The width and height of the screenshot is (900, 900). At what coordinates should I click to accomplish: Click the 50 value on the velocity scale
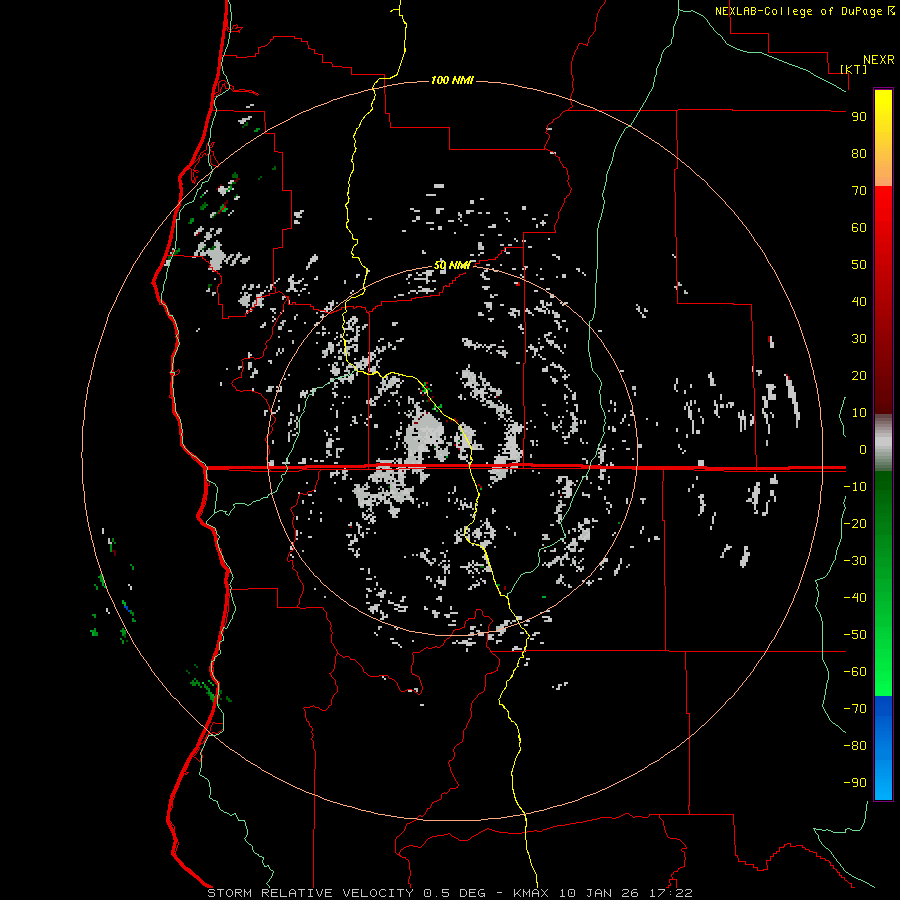point(859,265)
